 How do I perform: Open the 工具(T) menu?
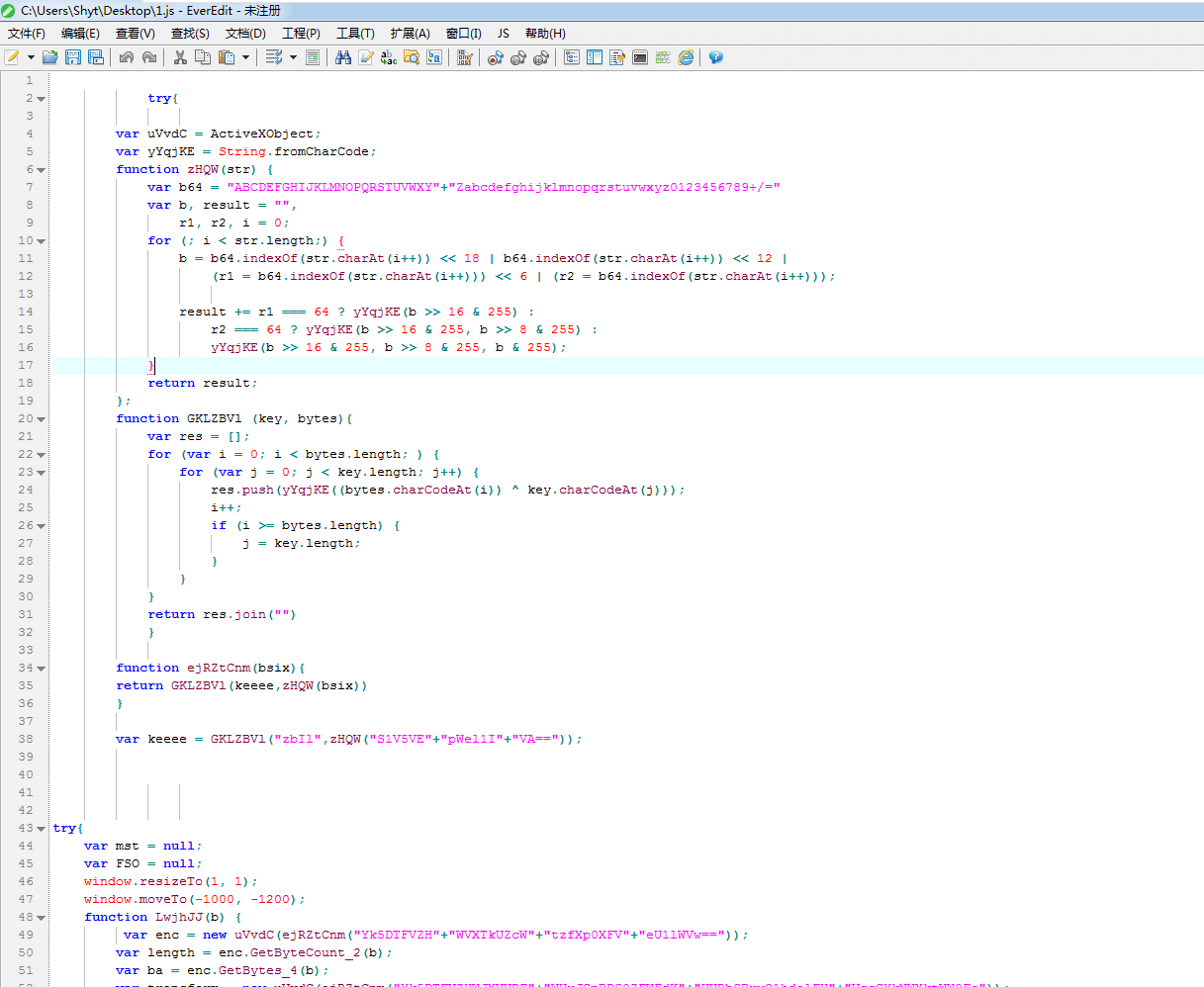tap(355, 33)
